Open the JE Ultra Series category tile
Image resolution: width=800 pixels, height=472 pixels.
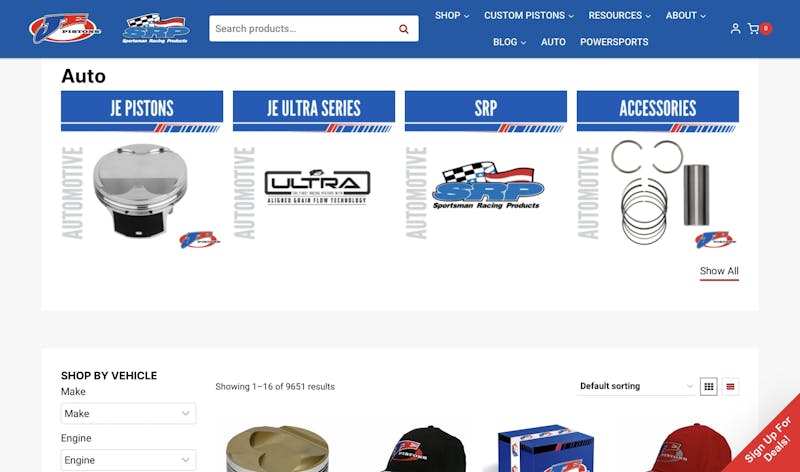click(x=314, y=170)
